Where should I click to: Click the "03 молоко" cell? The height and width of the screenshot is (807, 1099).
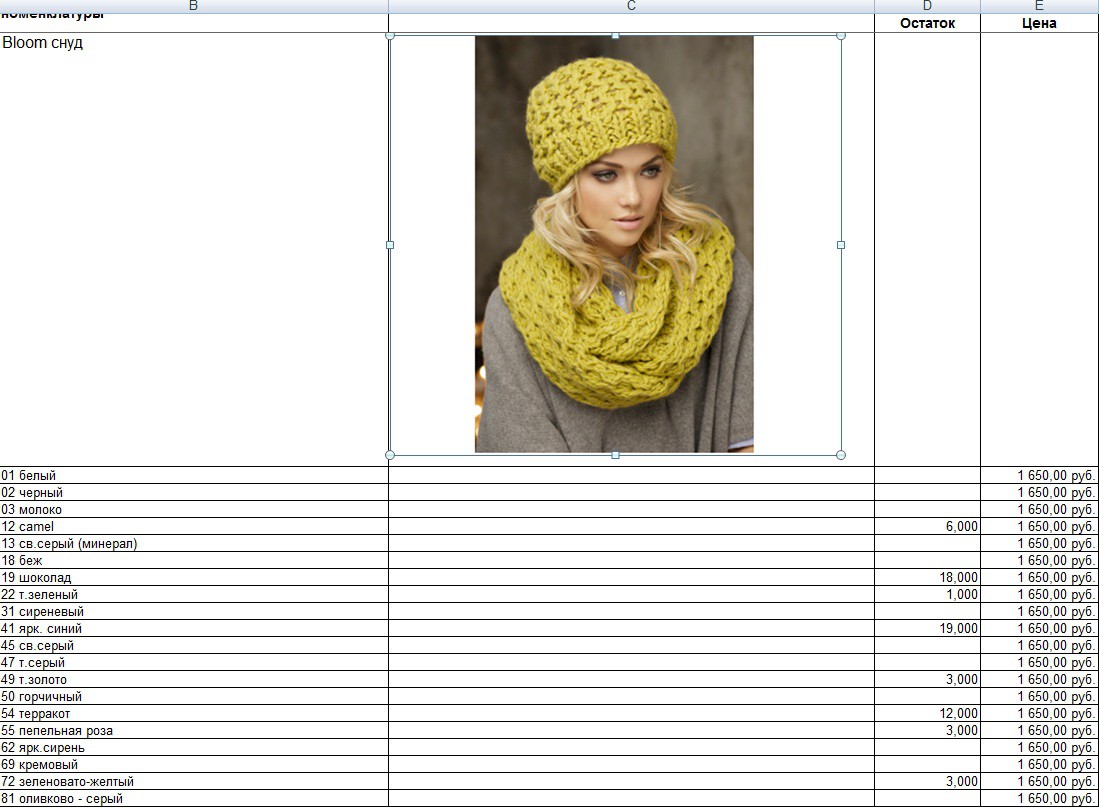(x=193, y=509)
